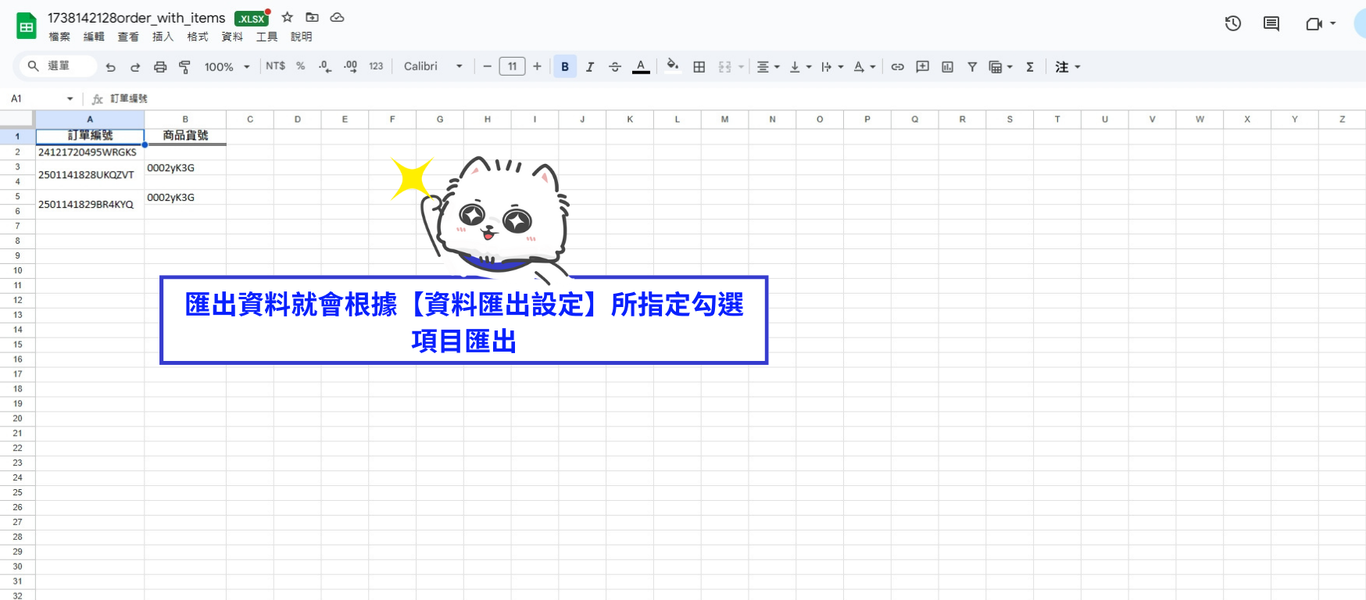Print the spreadsheet
1366x600 pixels.
pyautogui.click(x=160, y=67)
